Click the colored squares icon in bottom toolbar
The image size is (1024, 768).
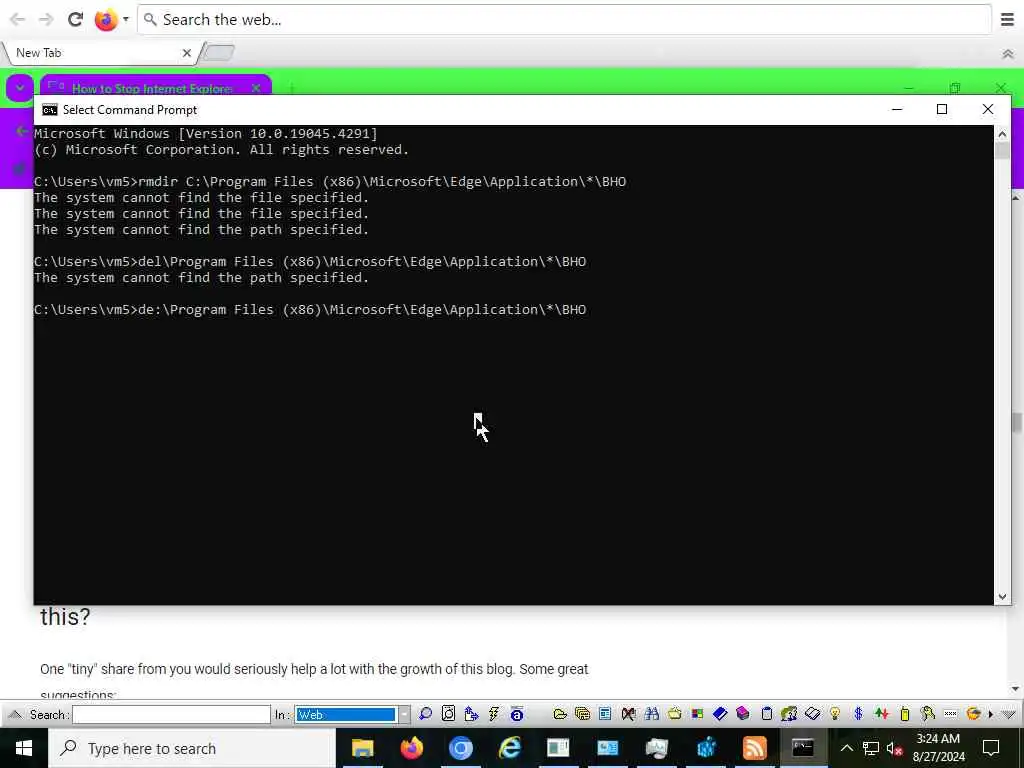tap(697, 714)
